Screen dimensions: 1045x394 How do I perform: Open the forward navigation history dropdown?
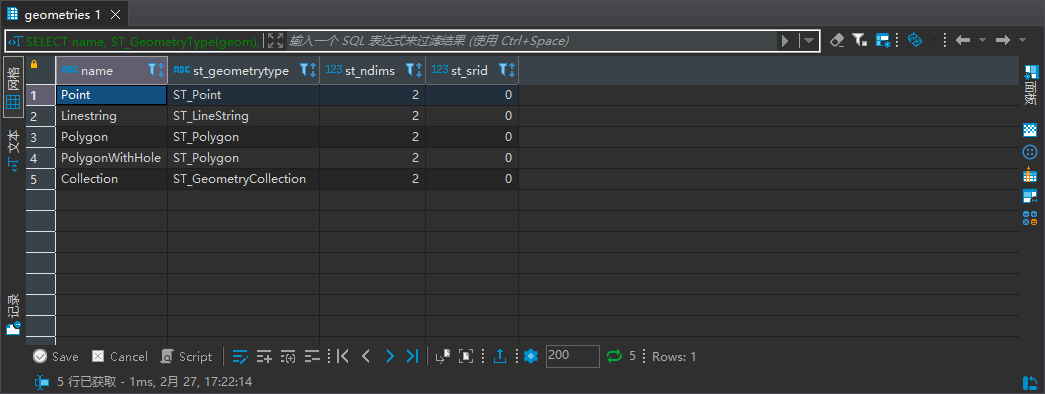[1022, 41]
